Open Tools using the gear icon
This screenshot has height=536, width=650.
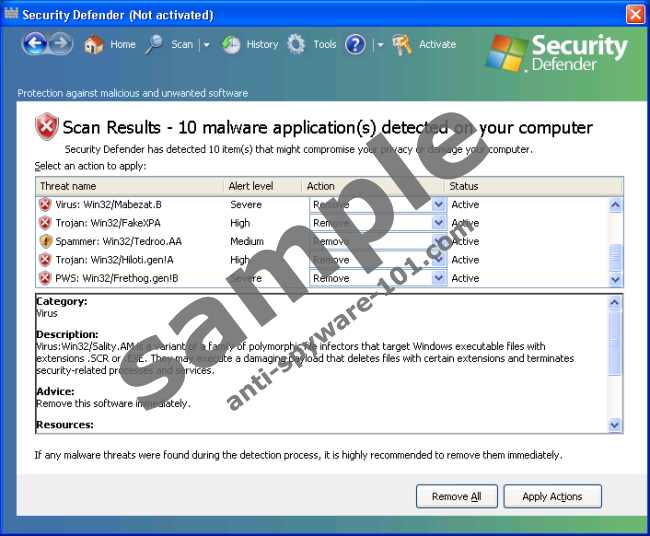point(296,45)
